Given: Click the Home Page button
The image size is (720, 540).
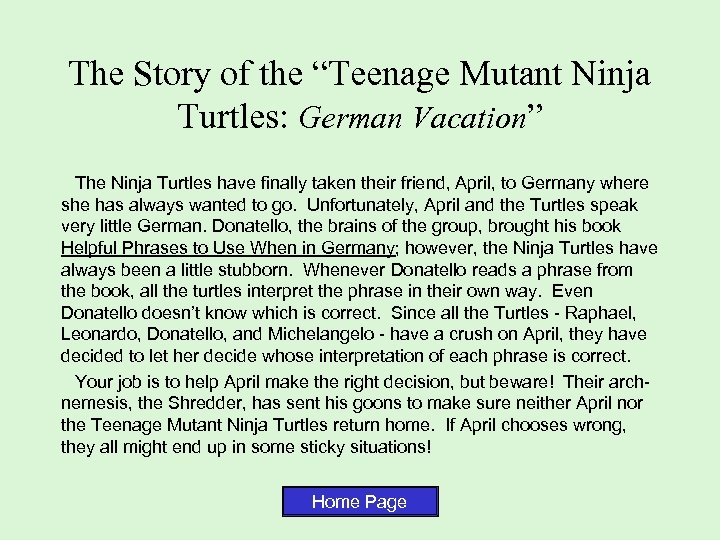Looking at the screenshot, I should (x=360, y=502).
